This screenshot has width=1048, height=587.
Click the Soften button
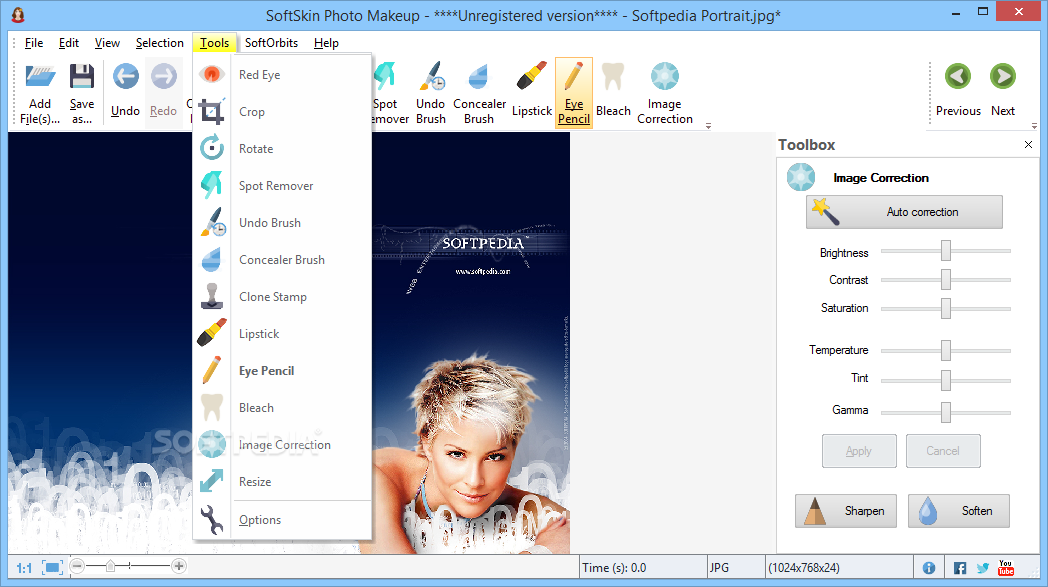[x=958, y=511]
